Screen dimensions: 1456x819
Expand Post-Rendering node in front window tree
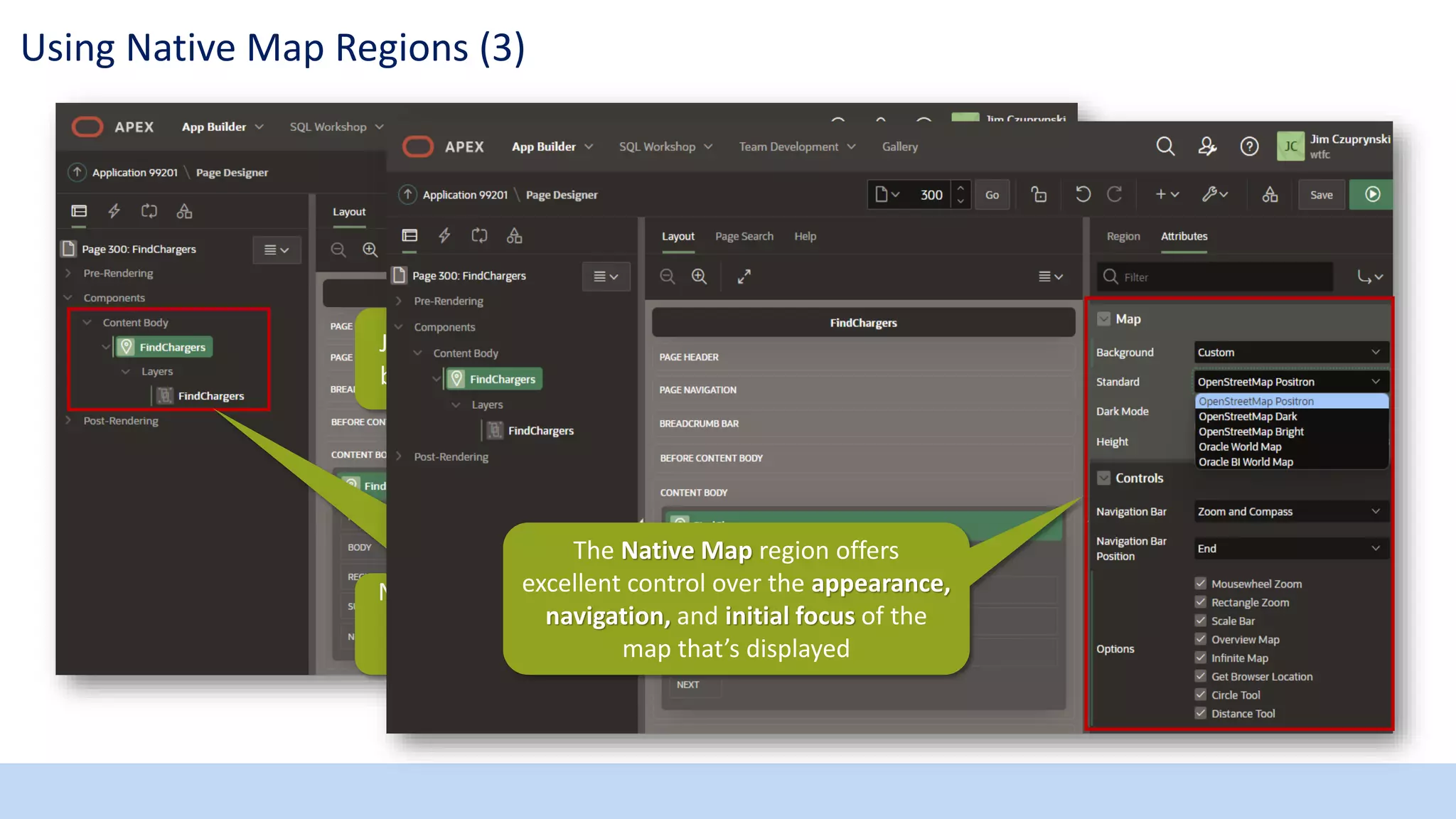(x=399, y=456)
